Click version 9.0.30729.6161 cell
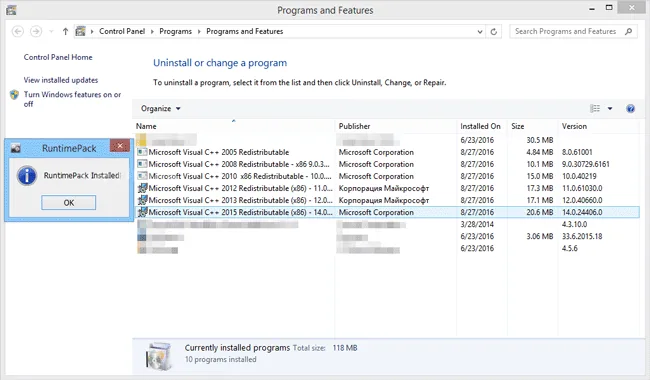650x380 pixels. tap(586, 164)
